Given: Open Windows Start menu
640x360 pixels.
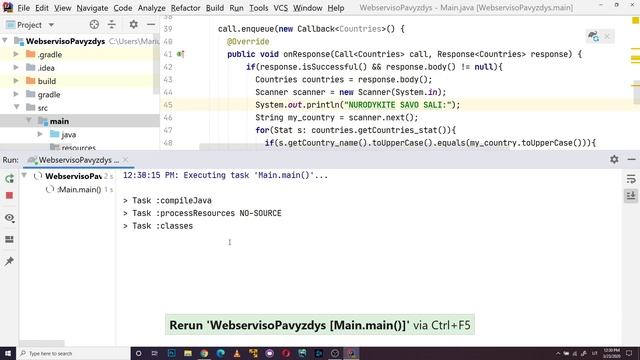Looking at the screenshot, I should point(8,353).
